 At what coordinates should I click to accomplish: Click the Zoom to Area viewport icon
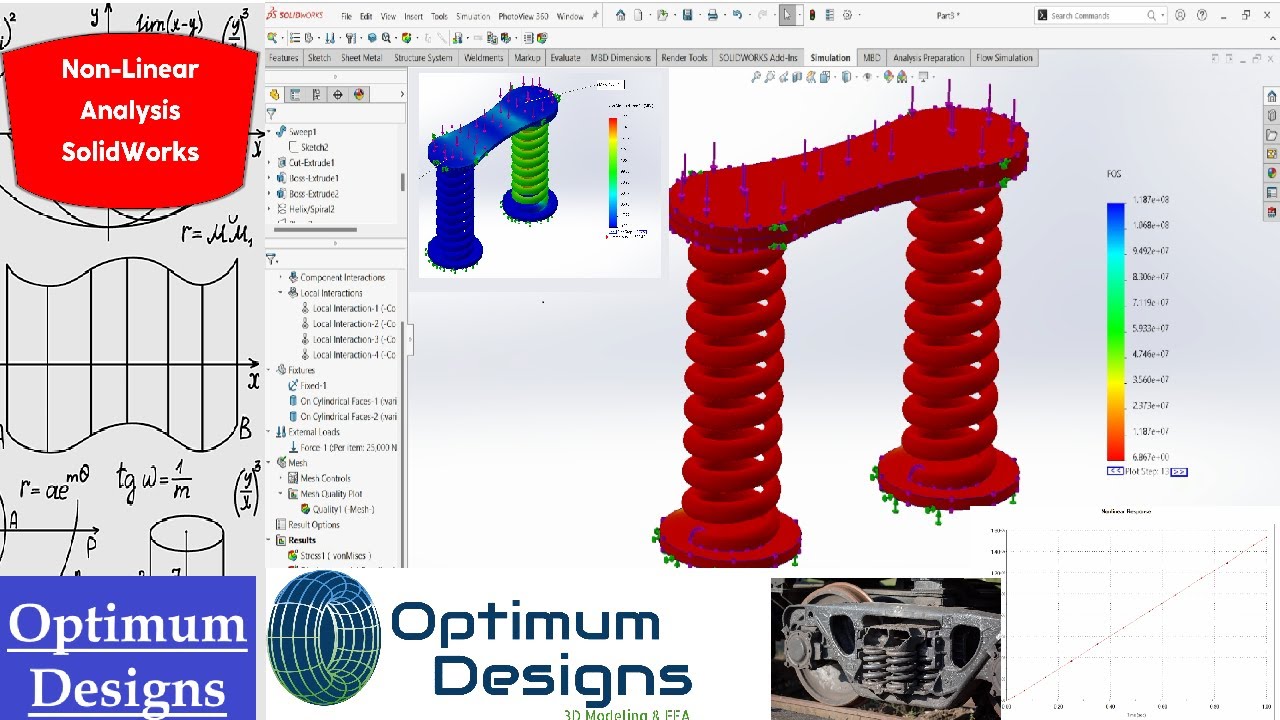[x=769, y=77]
